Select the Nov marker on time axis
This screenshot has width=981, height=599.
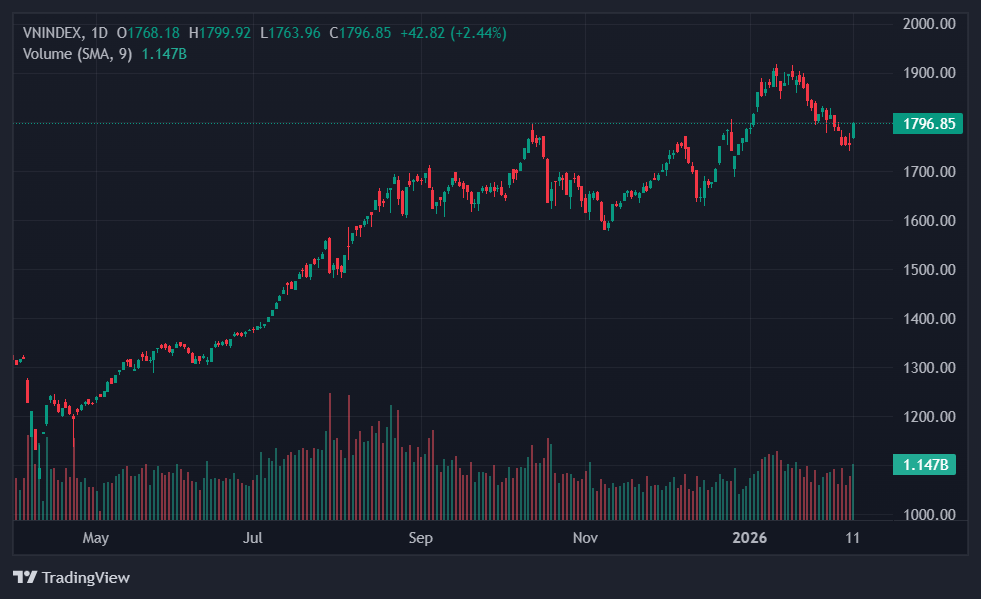pos(585,538)
